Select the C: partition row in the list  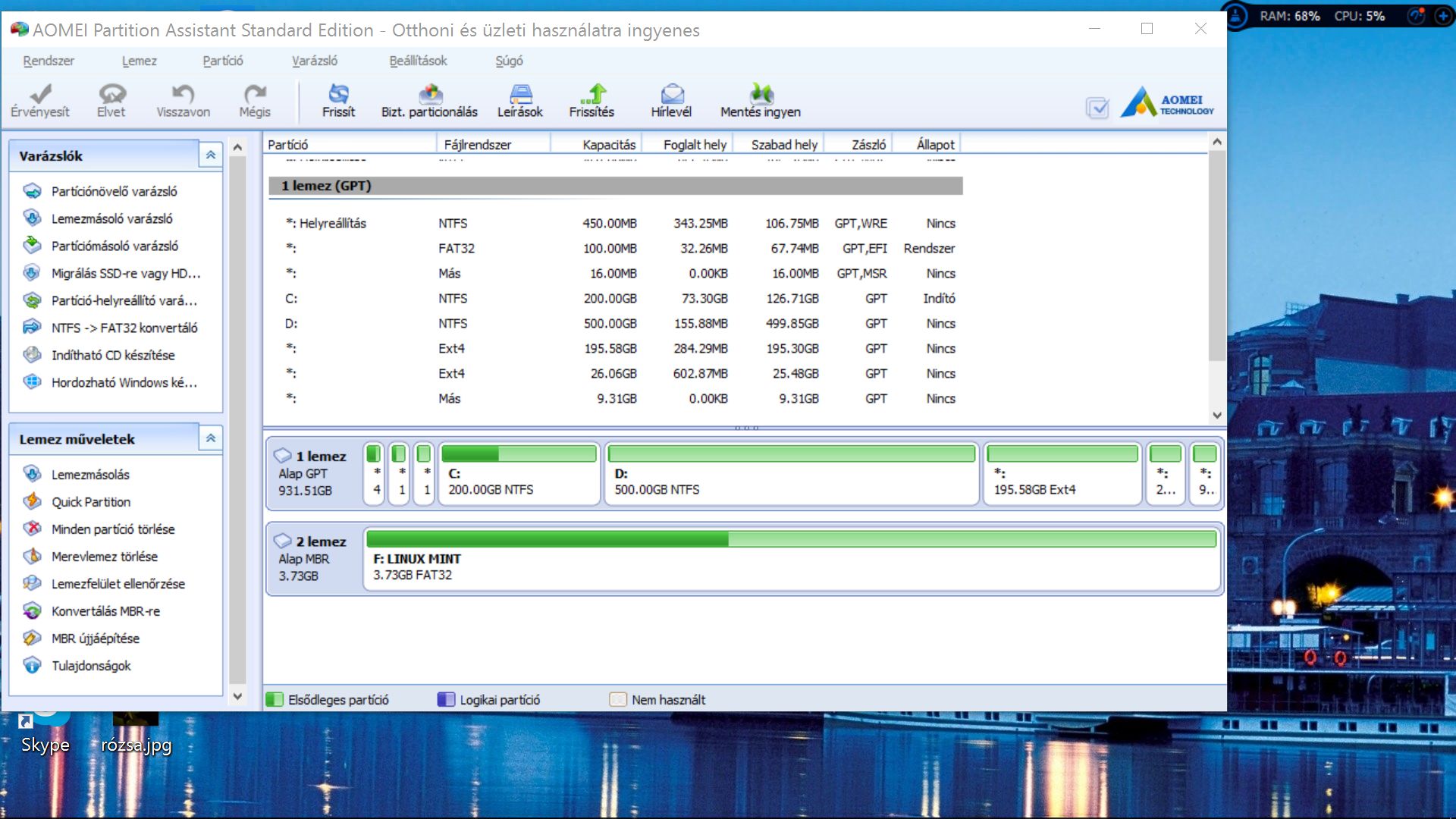(616, 299)
